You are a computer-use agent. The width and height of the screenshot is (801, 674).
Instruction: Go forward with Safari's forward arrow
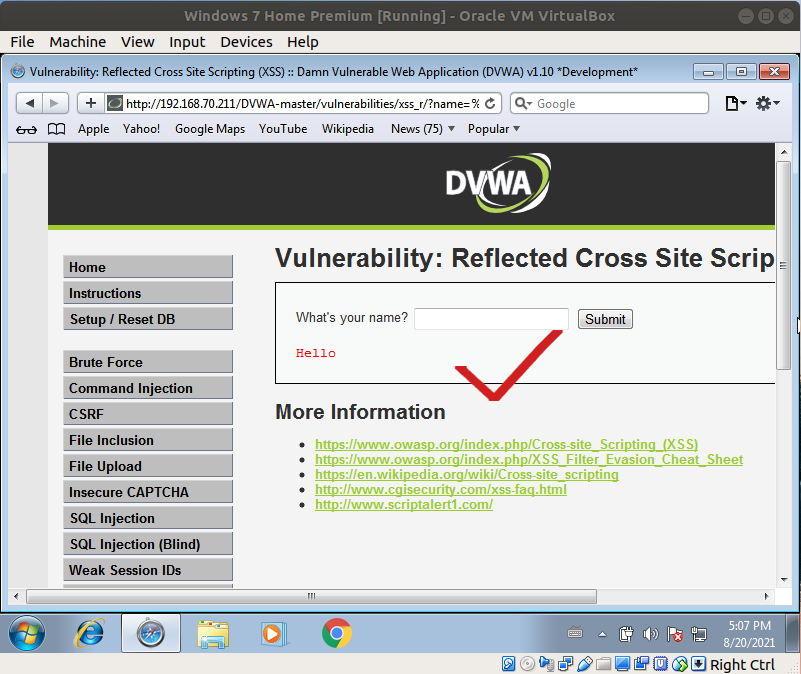click(x=55, y=103)
